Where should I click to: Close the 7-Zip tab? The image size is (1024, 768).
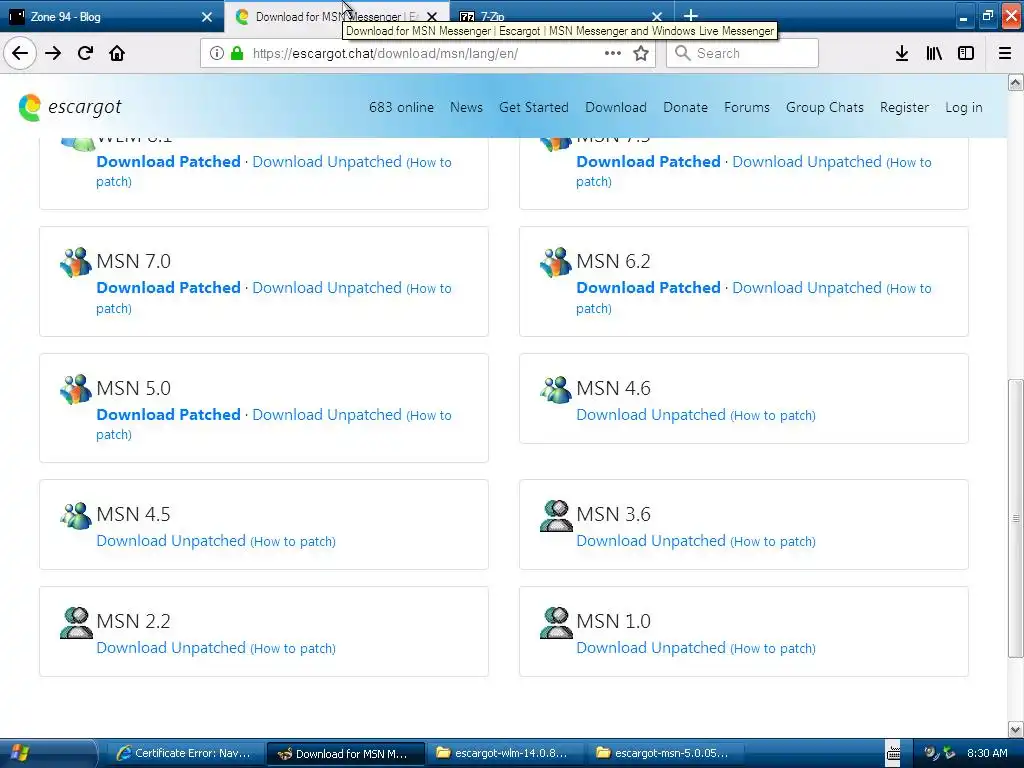[x=657, y=16]
